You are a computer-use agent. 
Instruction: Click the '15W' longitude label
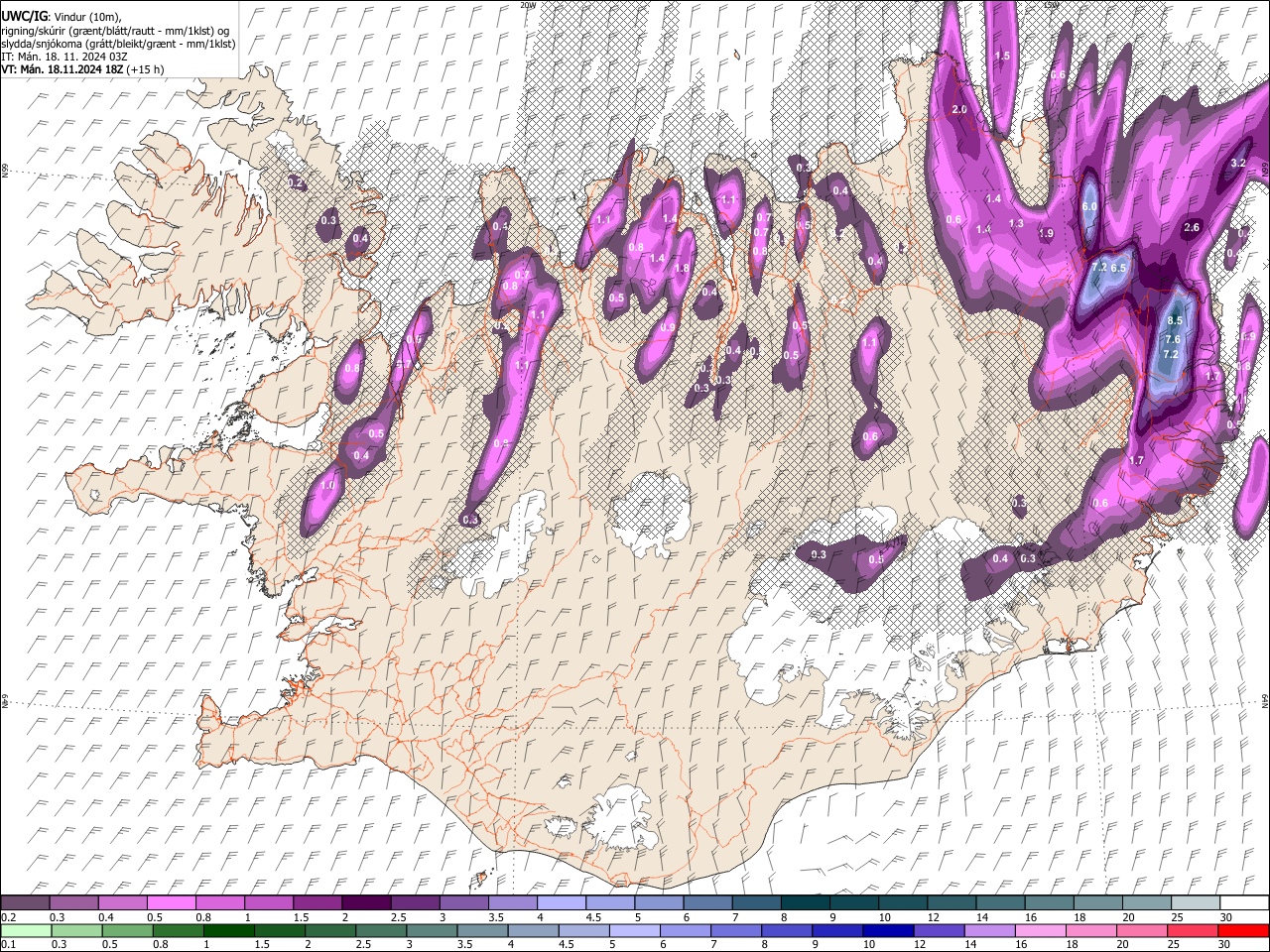(x=1051, y=5)
